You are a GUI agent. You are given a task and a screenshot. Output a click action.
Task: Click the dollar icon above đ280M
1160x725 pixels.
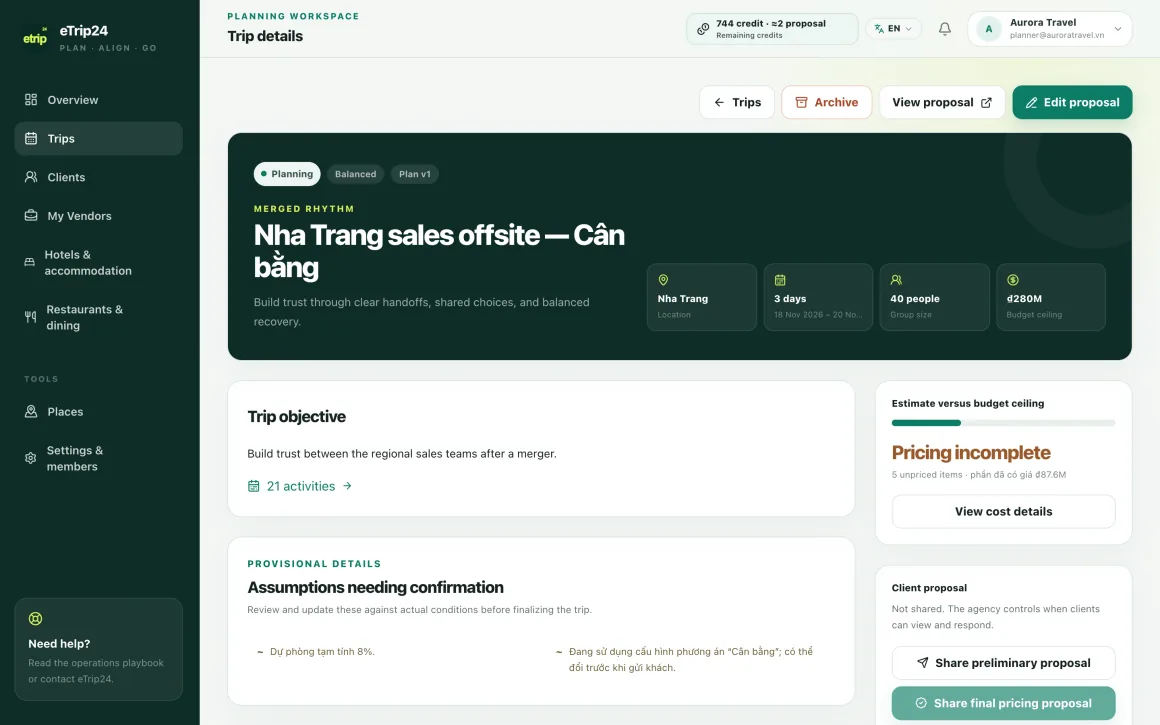tap(1013, 280)
